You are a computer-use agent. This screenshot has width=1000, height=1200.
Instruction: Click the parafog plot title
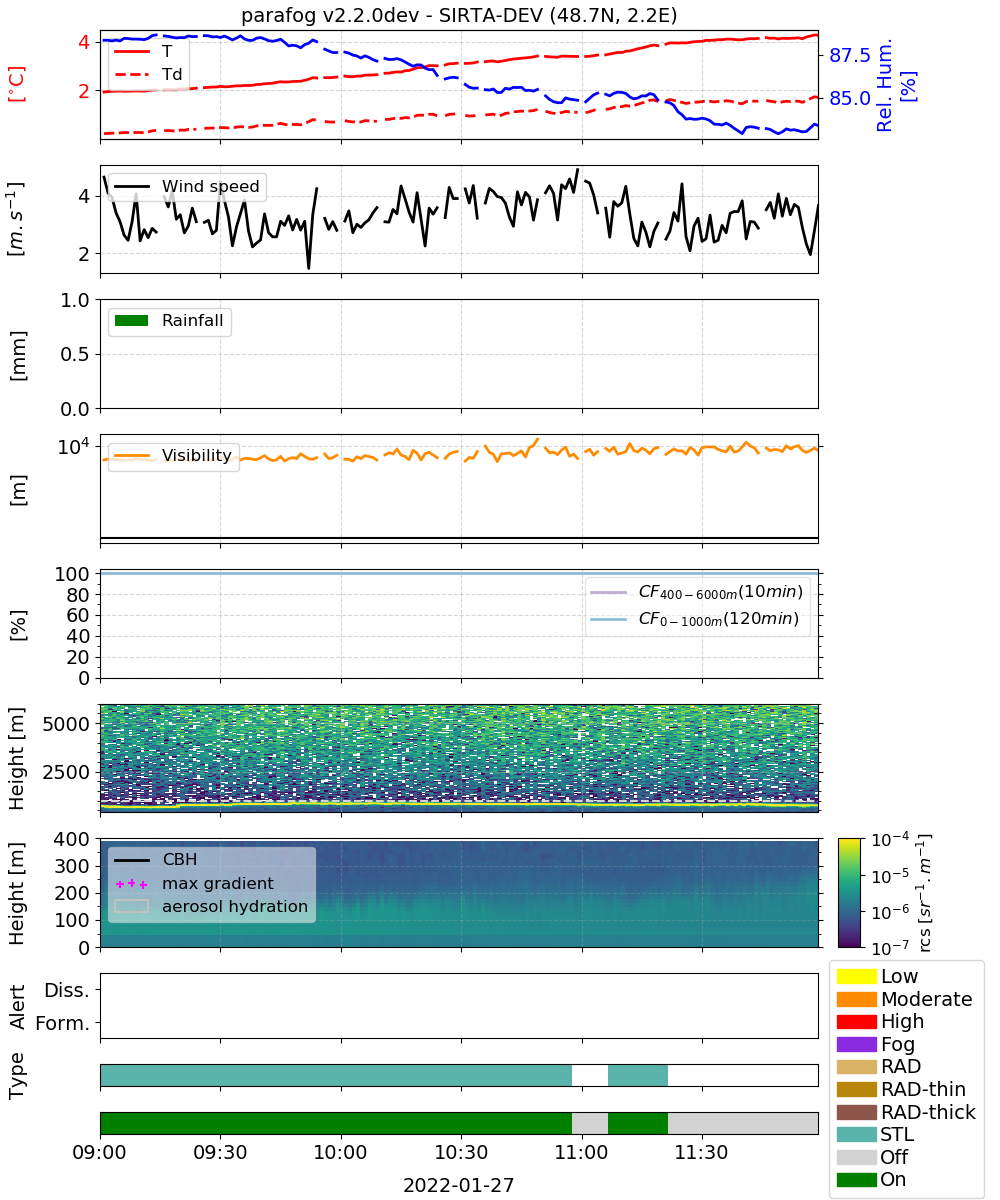pos(459,14)
